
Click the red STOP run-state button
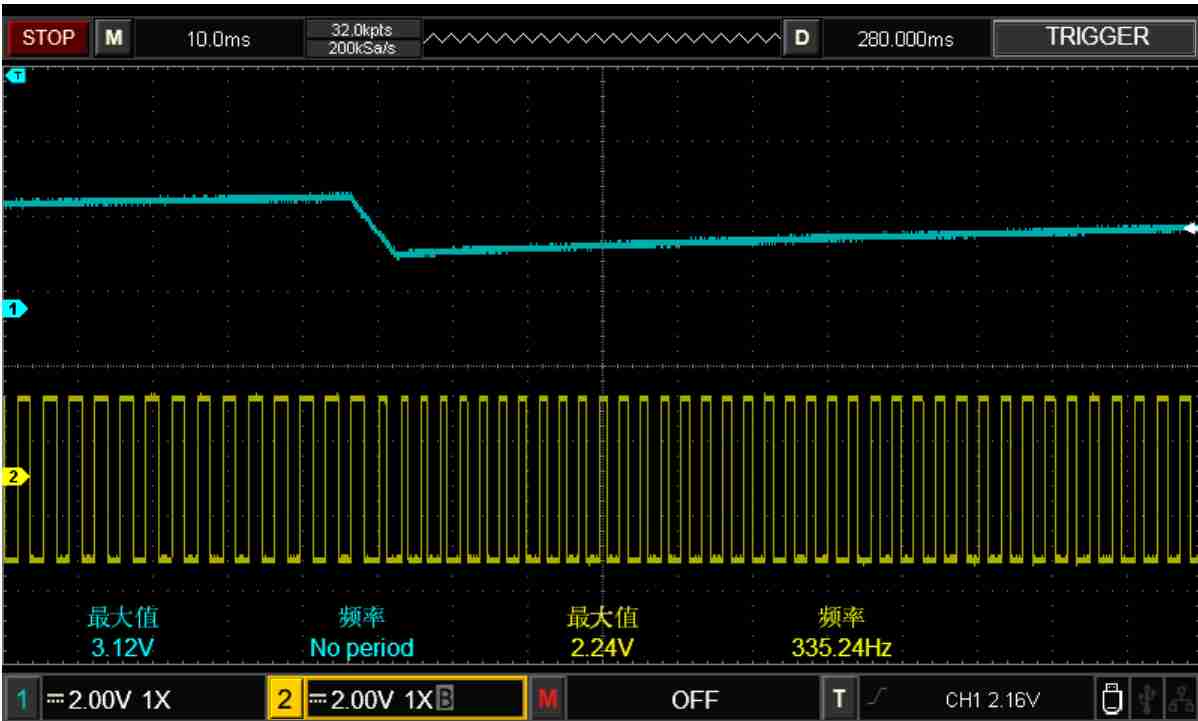(x=47, y=38)
